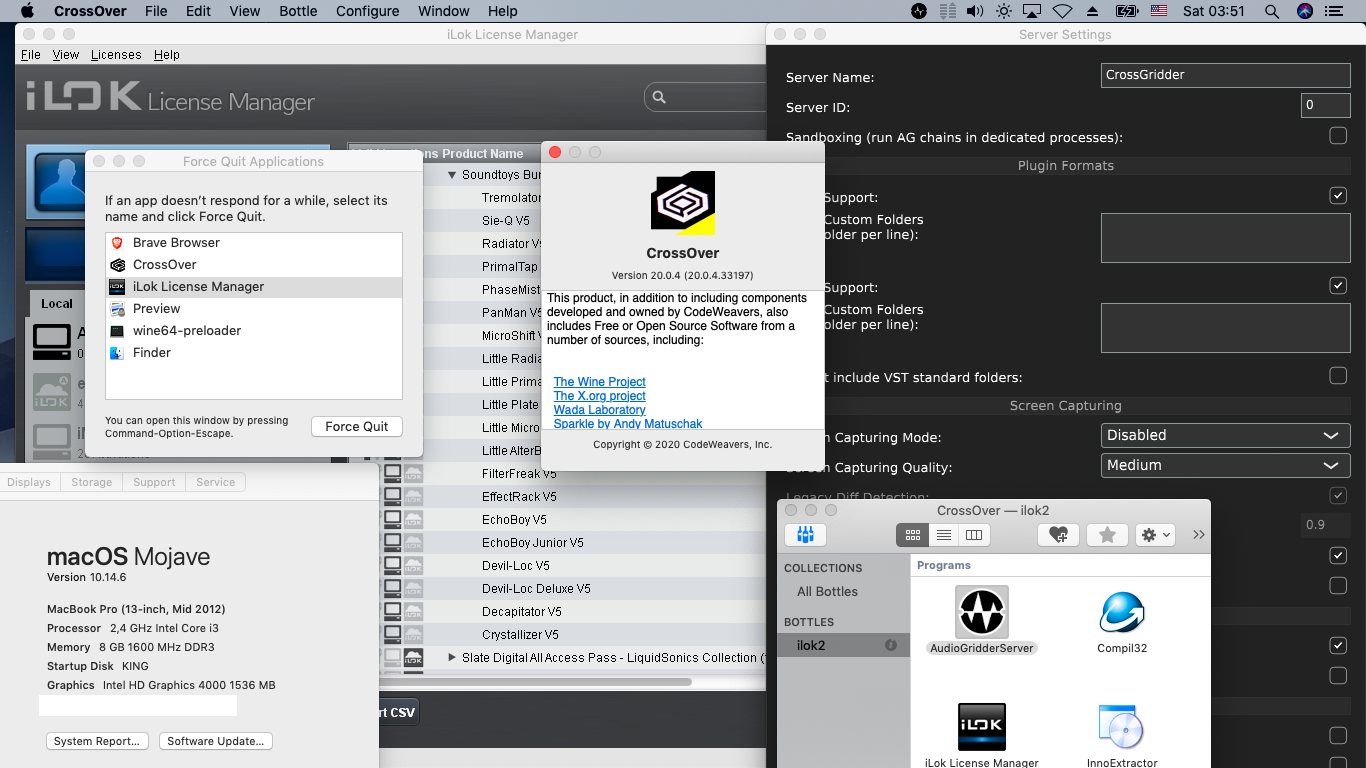Click the large CrossOver logo in About window
This screenshot has height=768, width=1366.
click(x=683, y=204)
